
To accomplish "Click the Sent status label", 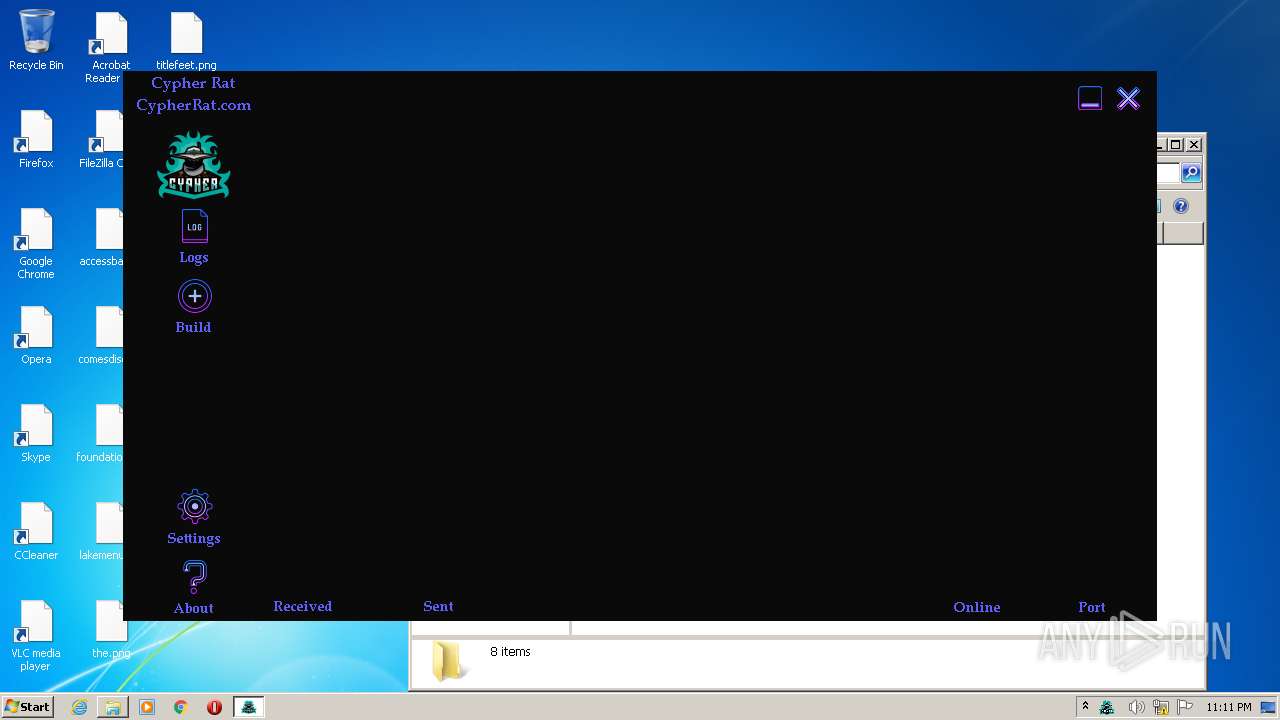I will tap(438, 606).
